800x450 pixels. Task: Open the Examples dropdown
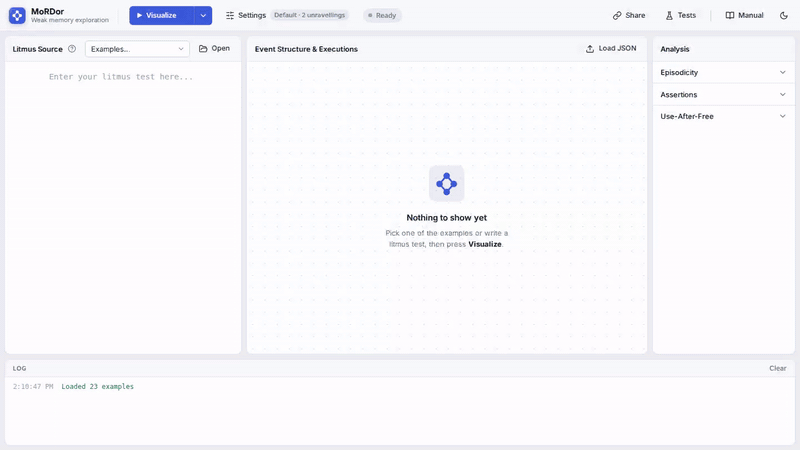coord(137,49)
